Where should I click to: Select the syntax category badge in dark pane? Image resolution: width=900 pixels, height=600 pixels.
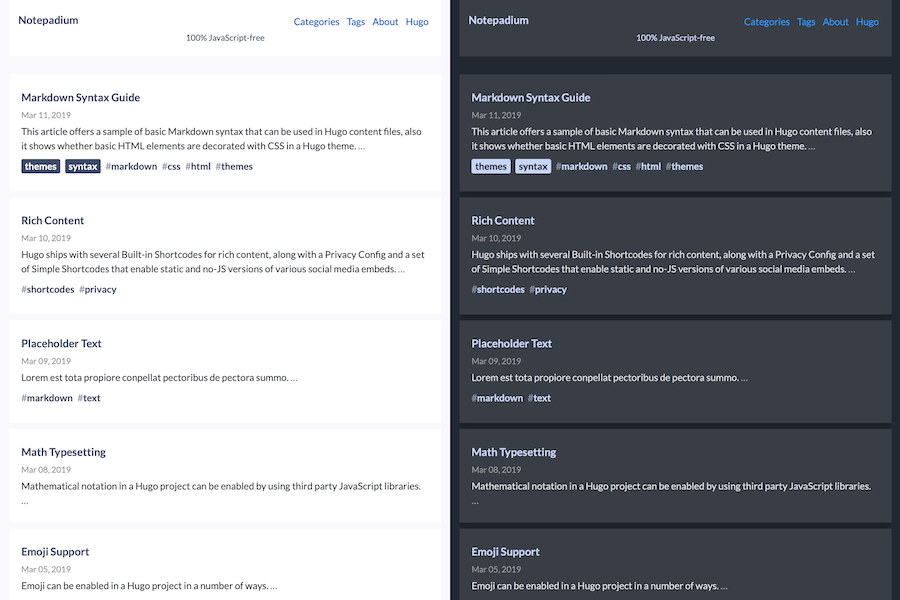pos(533,167)
